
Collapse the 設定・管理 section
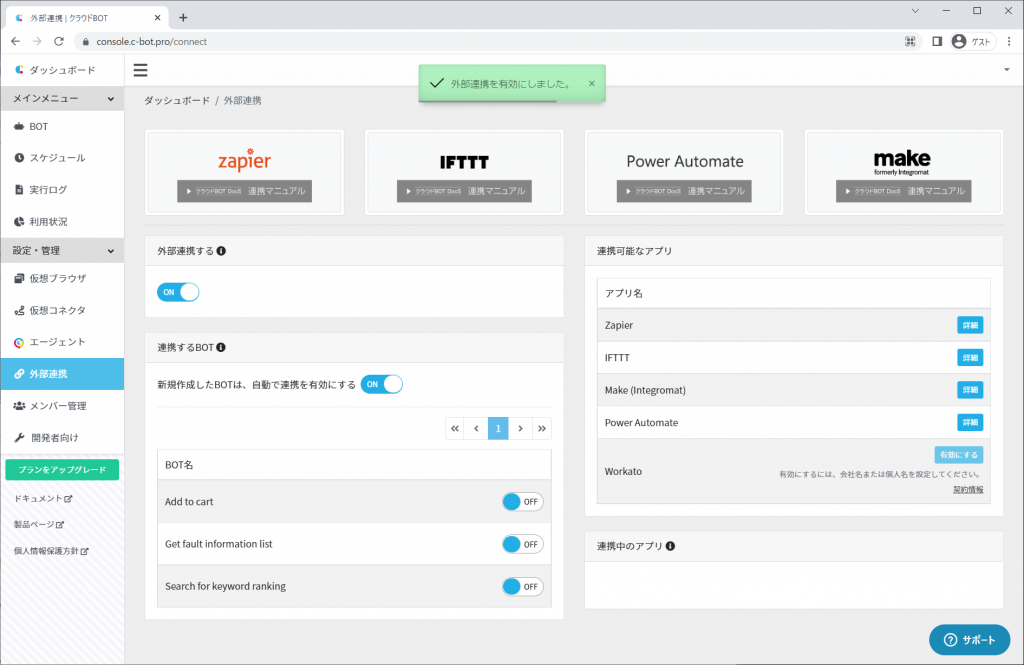pyautogui.click(x=62, y=251)
